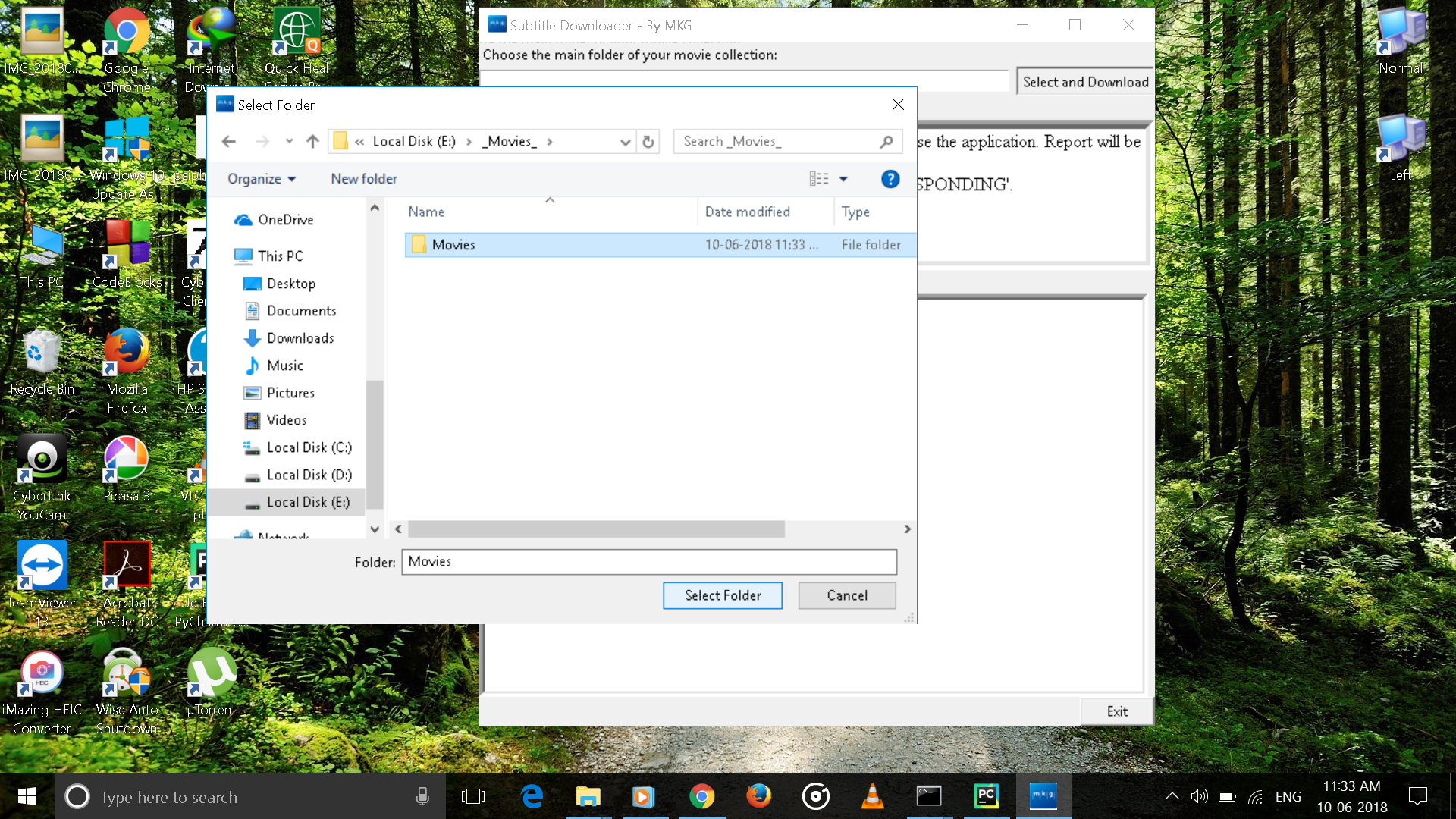The height and width of the screenshot is (819, 1456).
Task: Select Local Disk (D:) in navigation pane
Action: pos(309,475)
